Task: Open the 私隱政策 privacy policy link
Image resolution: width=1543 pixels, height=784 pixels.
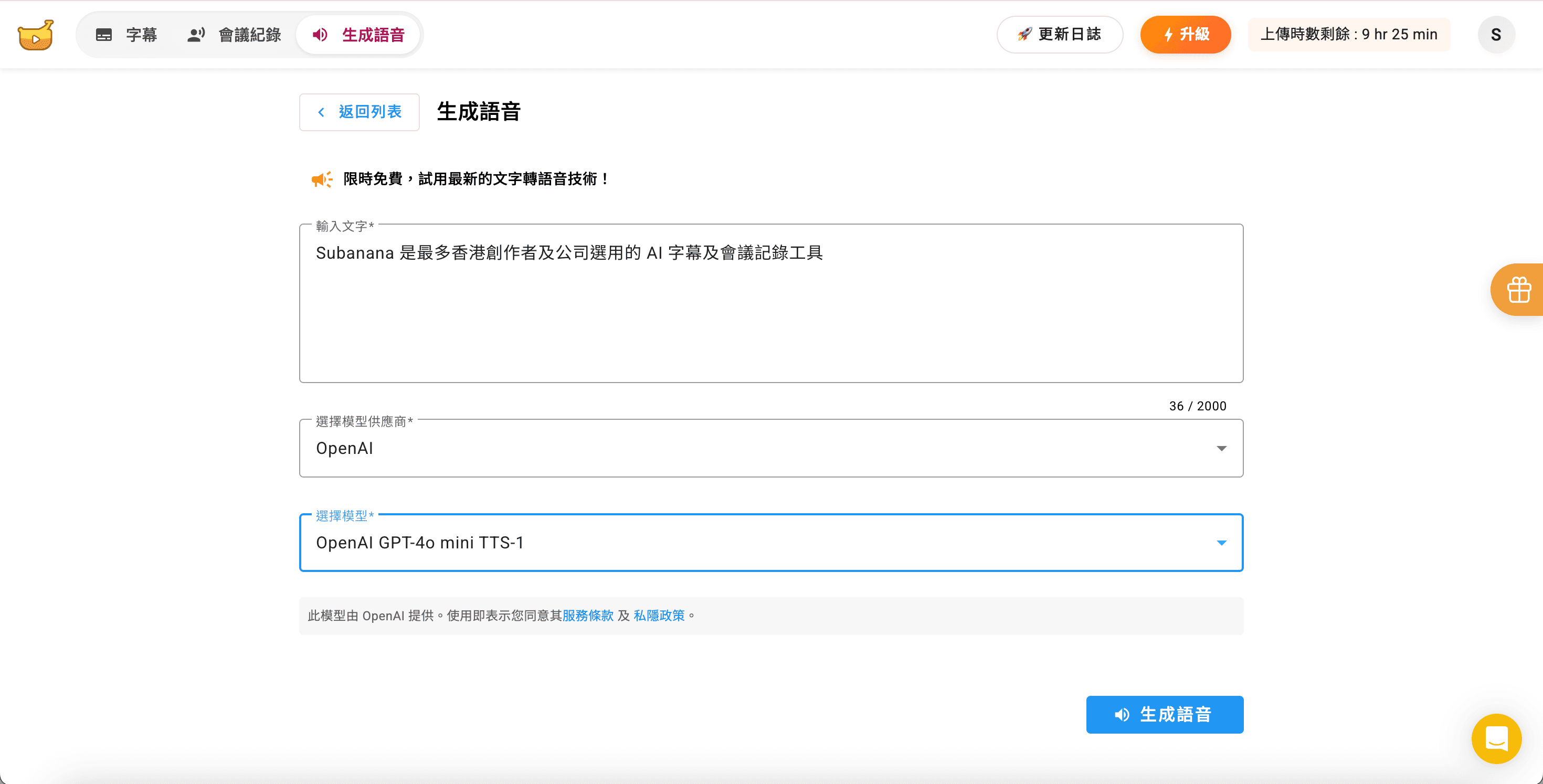Action: (x=659, y=616)
